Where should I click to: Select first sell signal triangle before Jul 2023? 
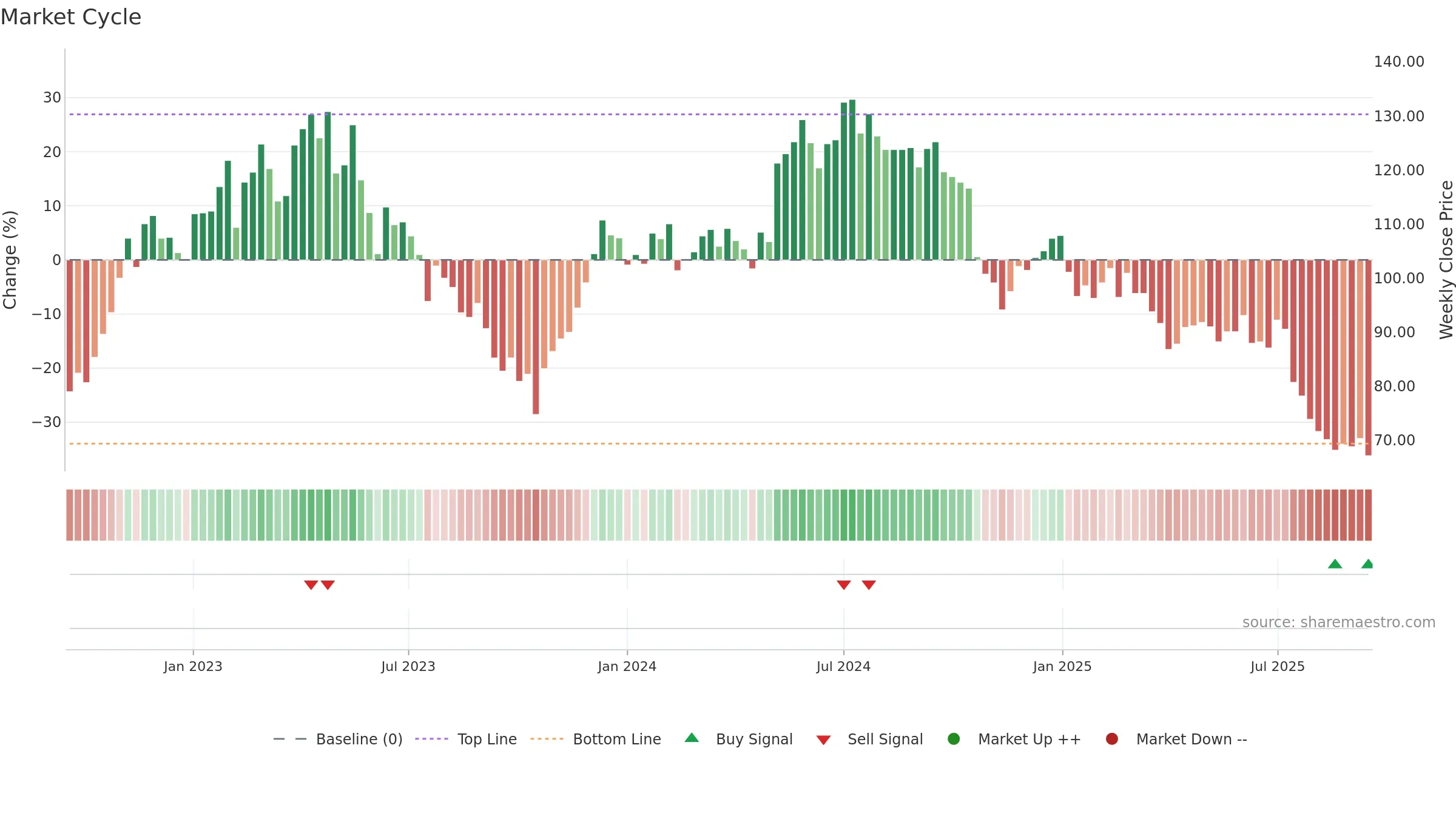pos(311,585)
